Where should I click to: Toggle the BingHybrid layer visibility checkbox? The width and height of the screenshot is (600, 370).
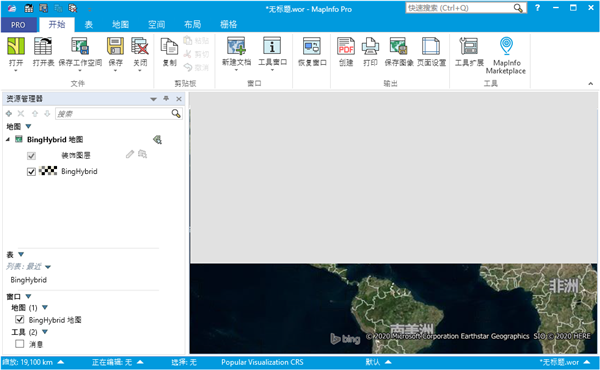point(31,171)
